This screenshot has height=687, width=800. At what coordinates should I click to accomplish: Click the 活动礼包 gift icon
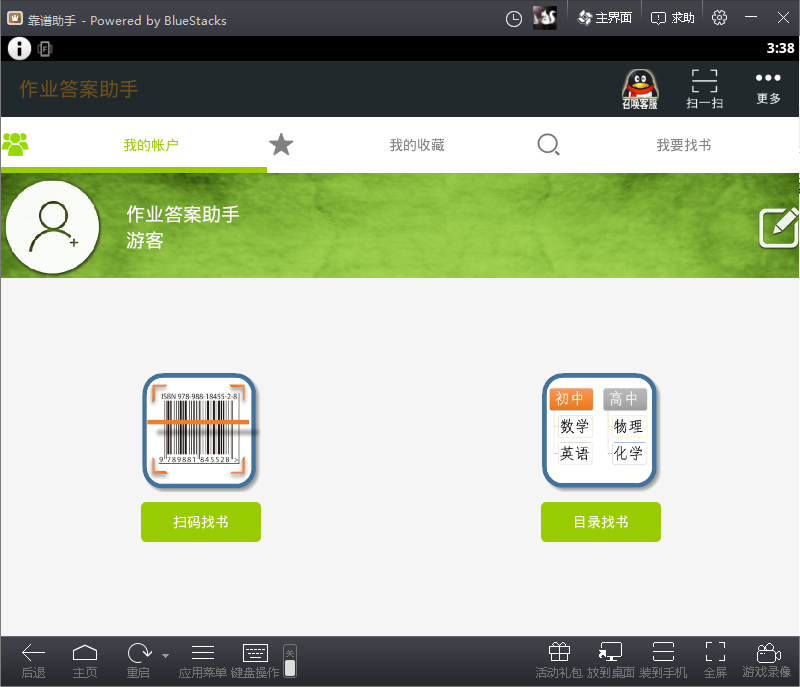pos(559,654)
